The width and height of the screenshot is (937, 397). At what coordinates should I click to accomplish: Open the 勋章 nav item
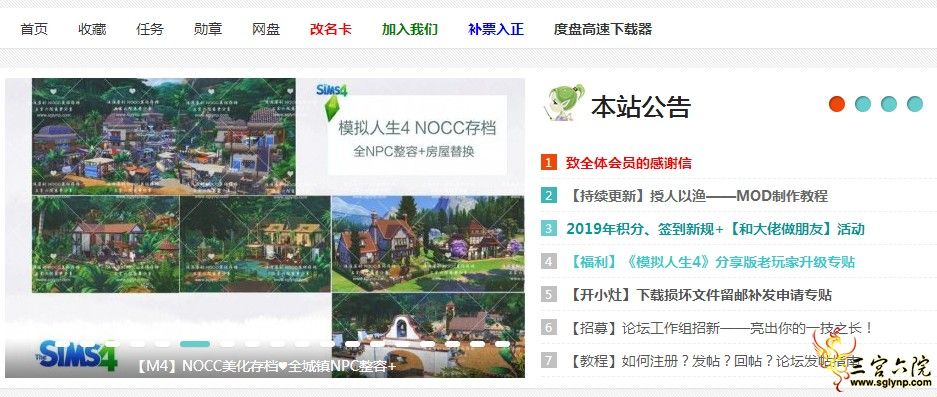click(x=208, y=29)
